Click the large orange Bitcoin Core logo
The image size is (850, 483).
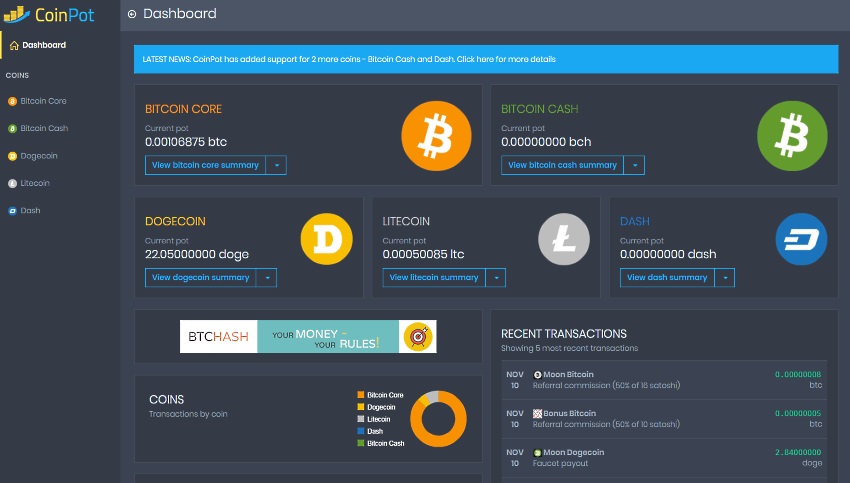coord(436,136)
